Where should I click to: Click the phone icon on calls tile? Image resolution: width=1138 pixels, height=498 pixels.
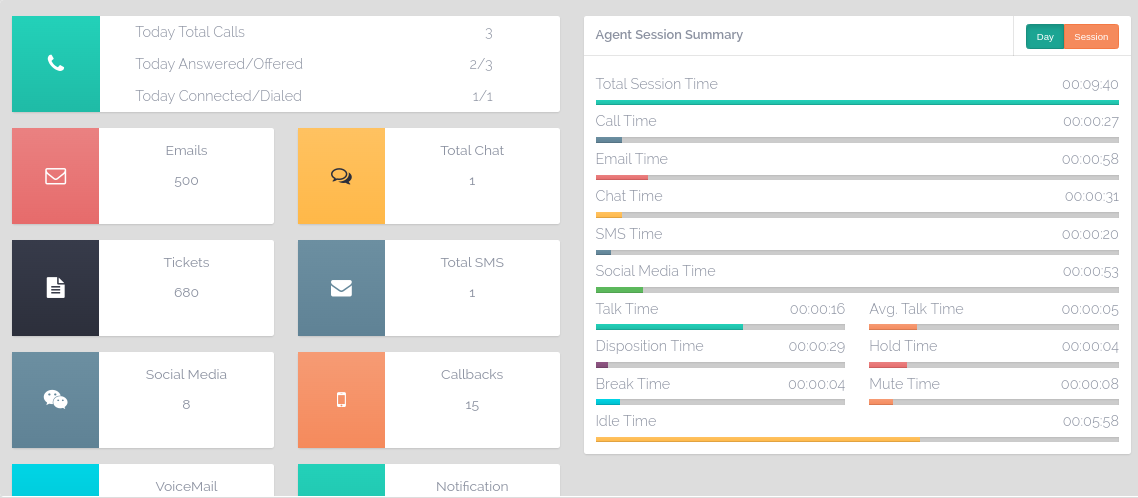56,64
